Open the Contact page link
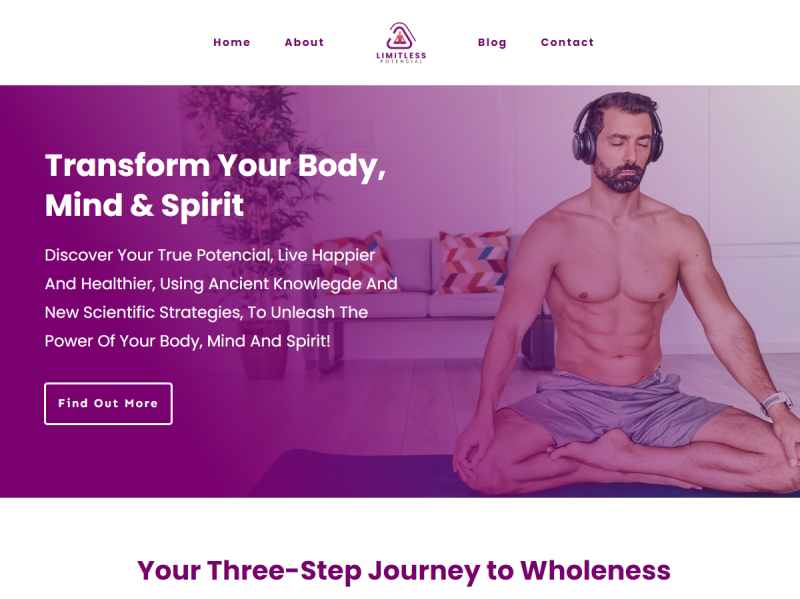This screenshot has height=599, width=800. pos(567,42)
